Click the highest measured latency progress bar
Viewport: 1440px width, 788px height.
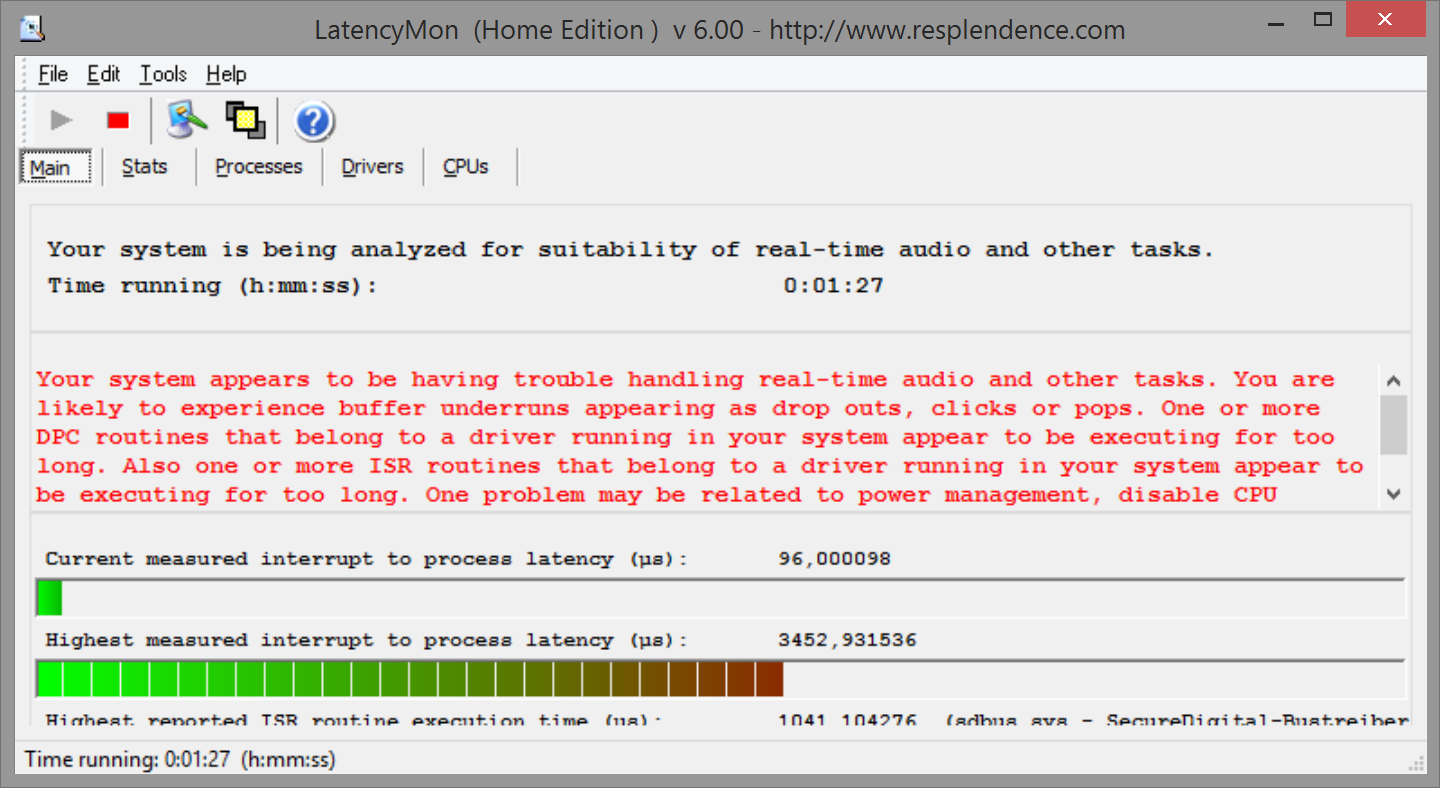(720, 679)
